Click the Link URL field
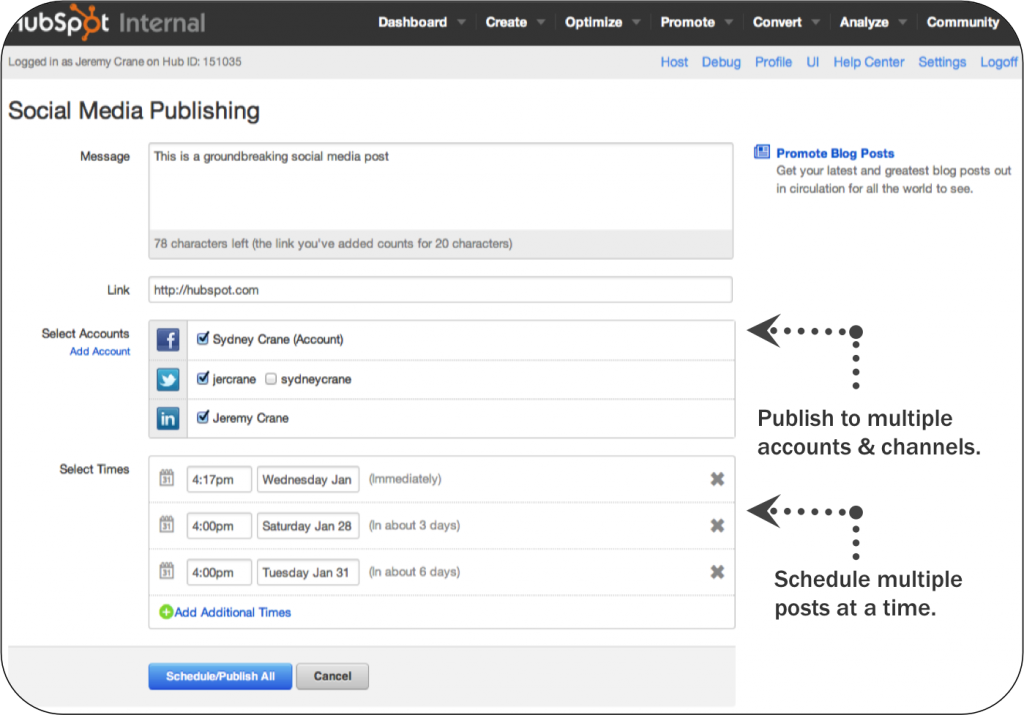This screenshot has width=1024, height=715. pyautogui.click(x=441, y=290)
